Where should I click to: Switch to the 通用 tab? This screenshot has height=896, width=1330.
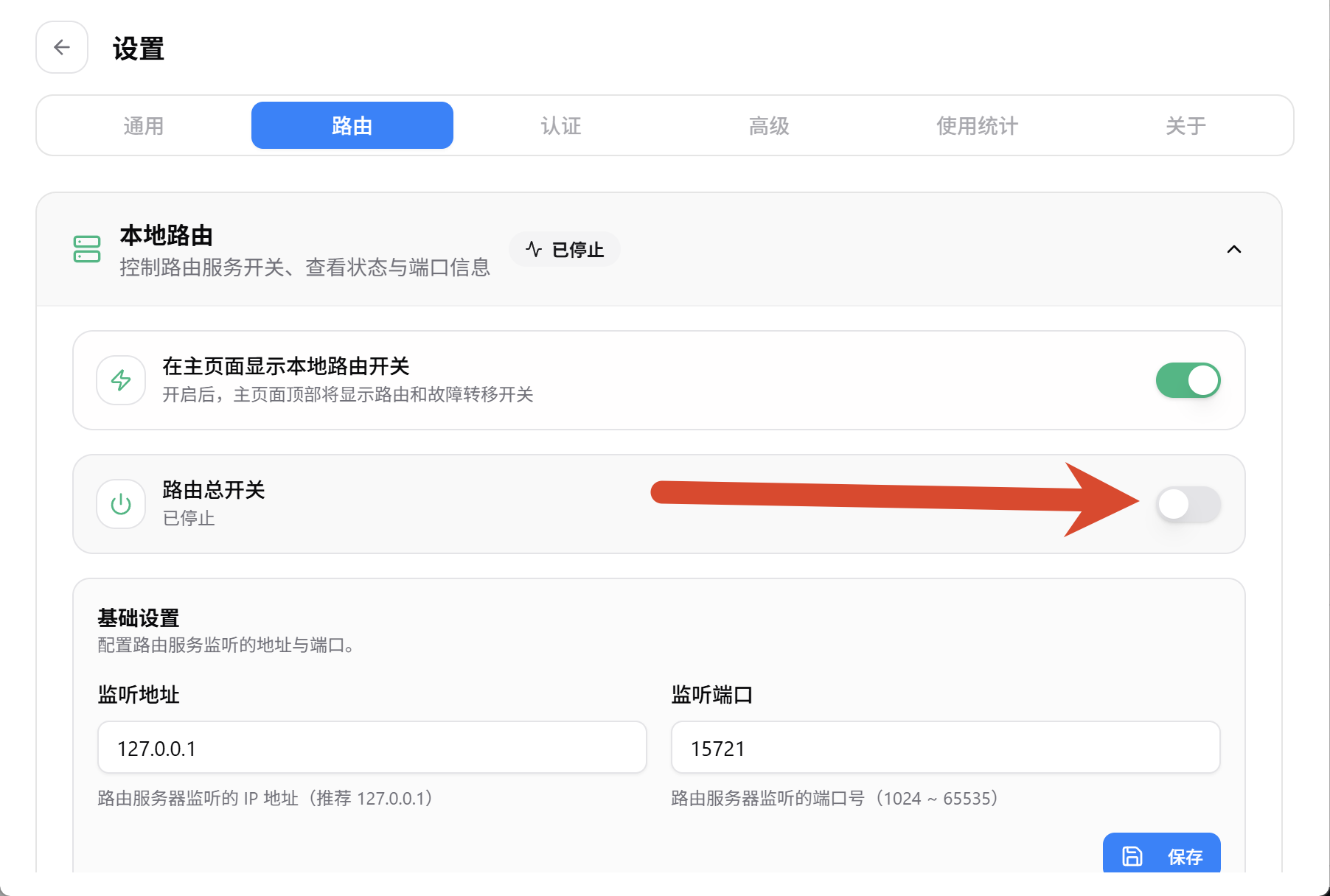[x=144, y=125]
